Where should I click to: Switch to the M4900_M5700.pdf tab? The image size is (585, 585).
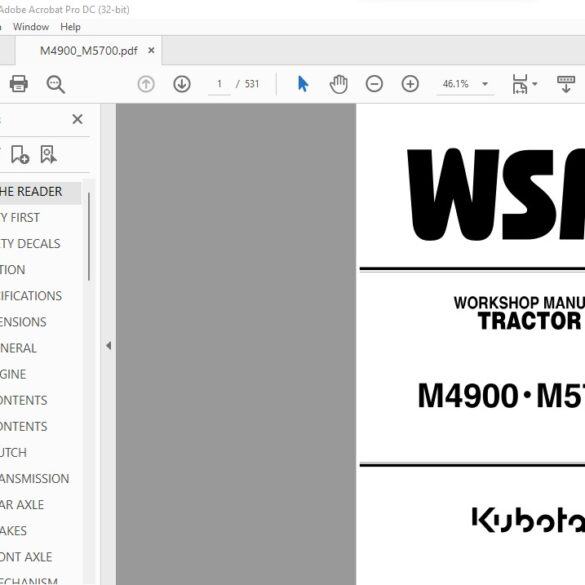pos(89,51)
